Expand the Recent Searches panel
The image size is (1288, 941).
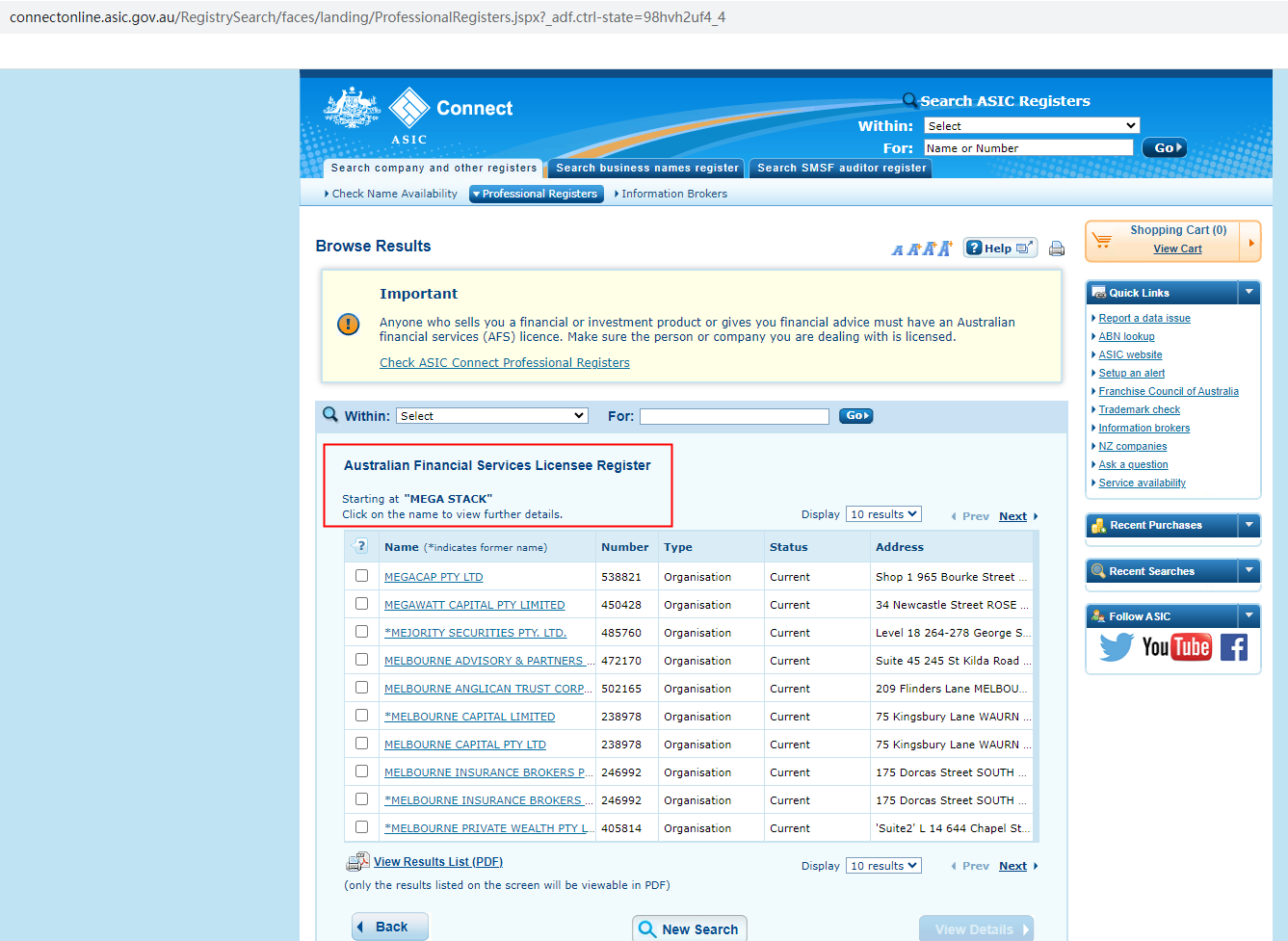(1249, 570)
